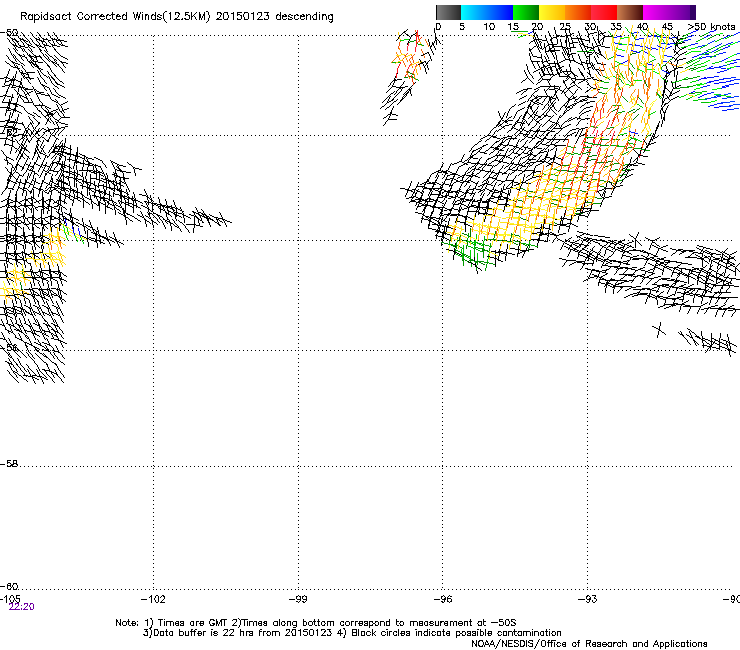Click the 'Note: 1) Times are GMT' footnote line
The height and width of the screenshot is (650, 740).
tap(316, 623)
